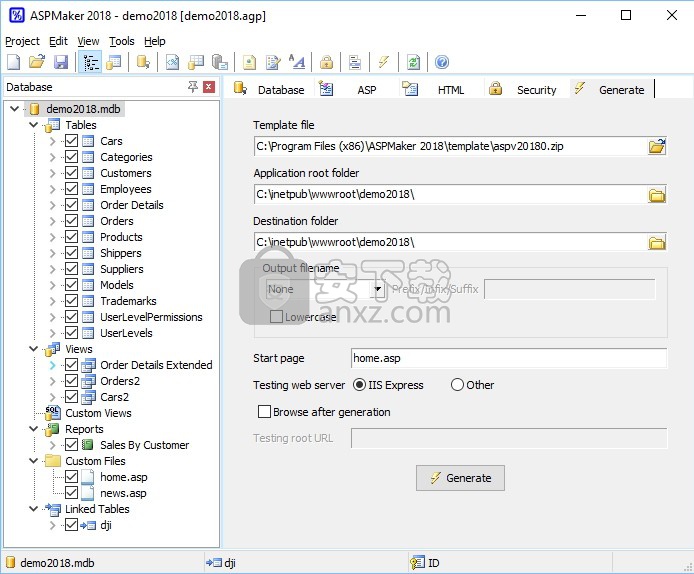Click the Template file path field
The width and height of the screenshot is (694, 574).
pyautogui.click(x=451, y=146)
